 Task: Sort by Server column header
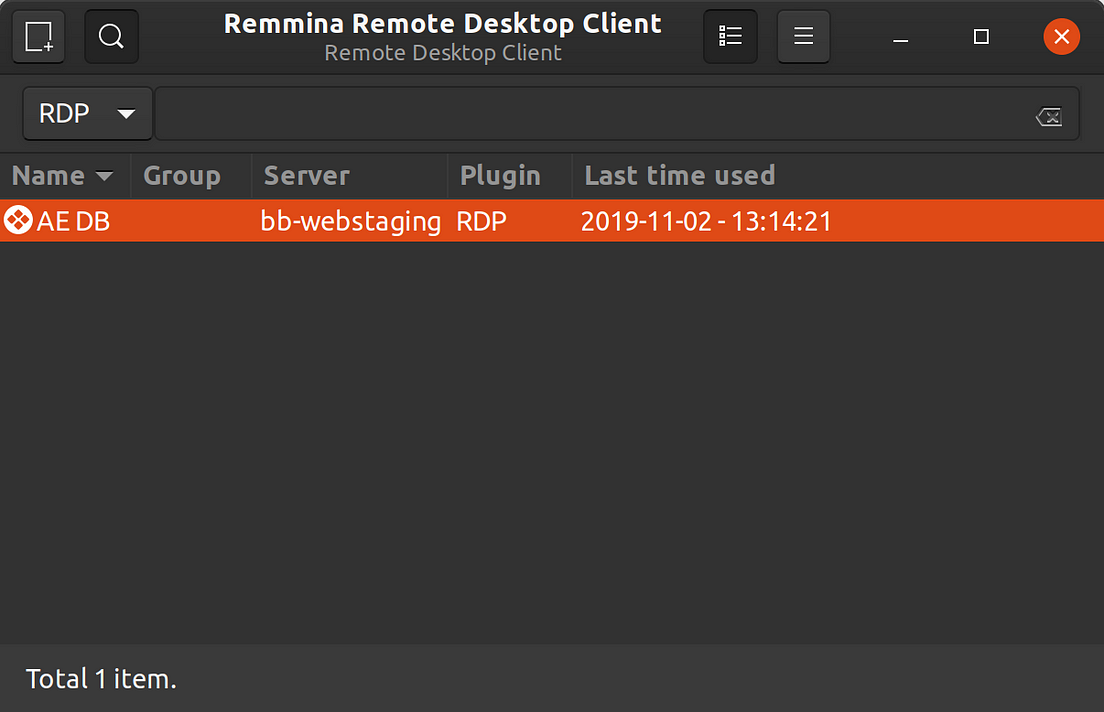(349, 175)
